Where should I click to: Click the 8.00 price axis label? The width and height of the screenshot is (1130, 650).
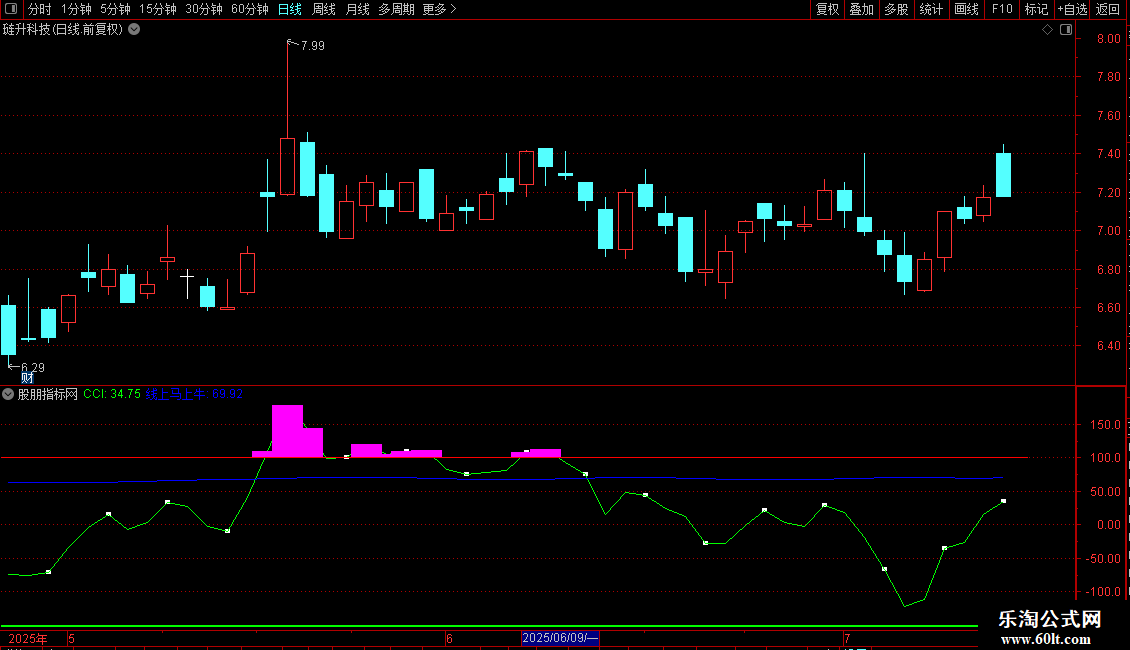pos(1108,39)
